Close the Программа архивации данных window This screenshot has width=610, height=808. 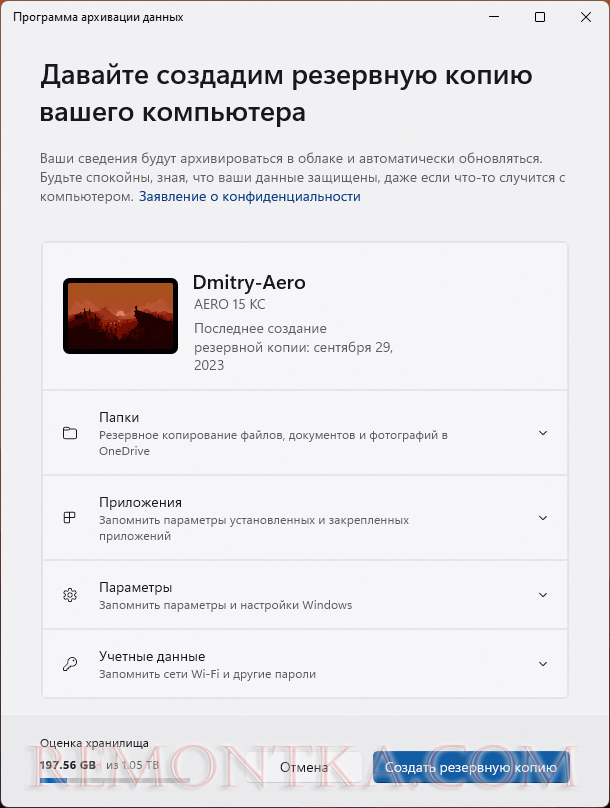pos(586,17)
